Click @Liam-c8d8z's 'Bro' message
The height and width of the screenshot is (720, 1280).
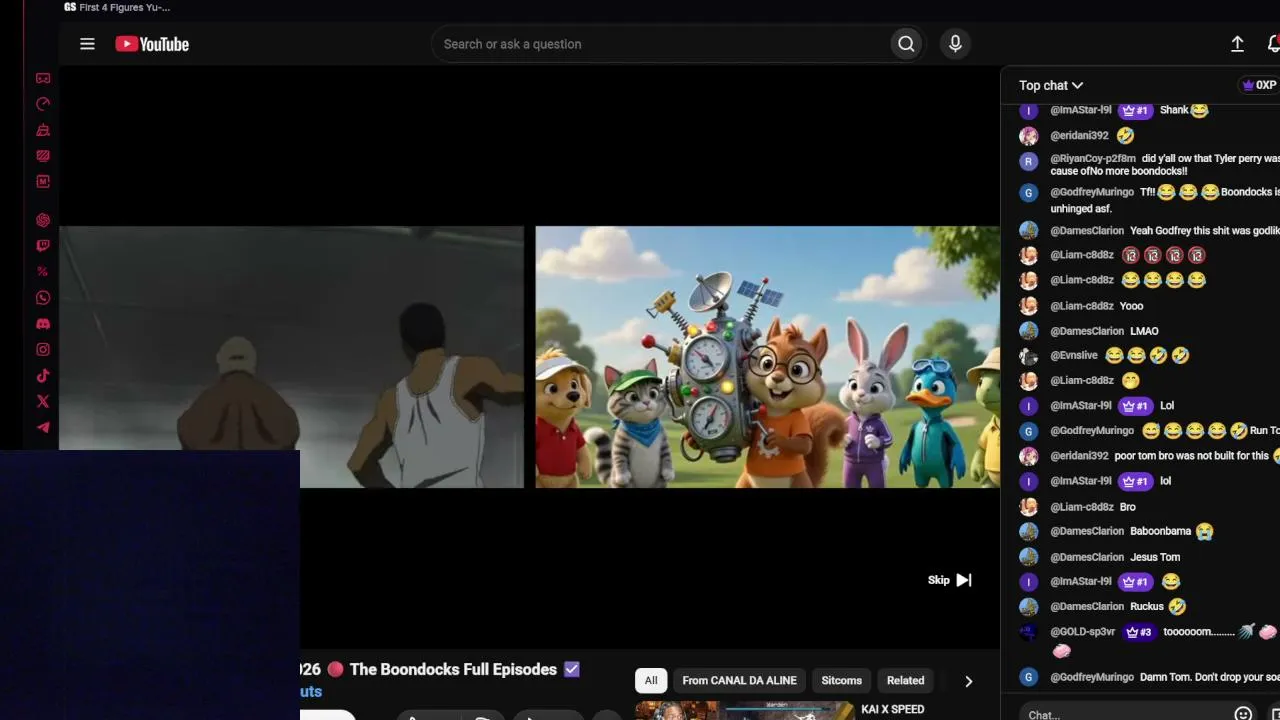point(1128,507)
